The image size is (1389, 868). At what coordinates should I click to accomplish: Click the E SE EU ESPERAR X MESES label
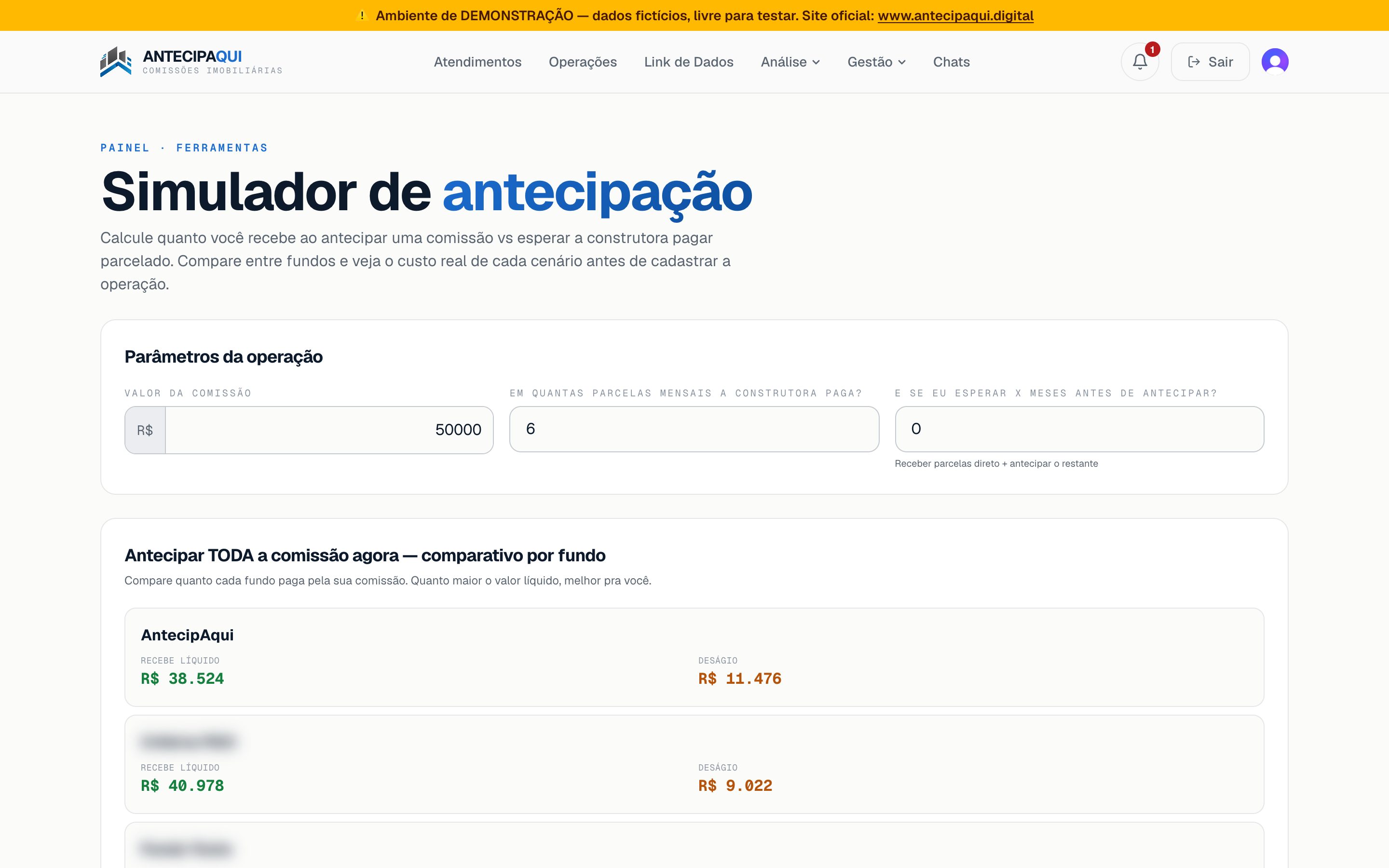[x=1056, y=393]
